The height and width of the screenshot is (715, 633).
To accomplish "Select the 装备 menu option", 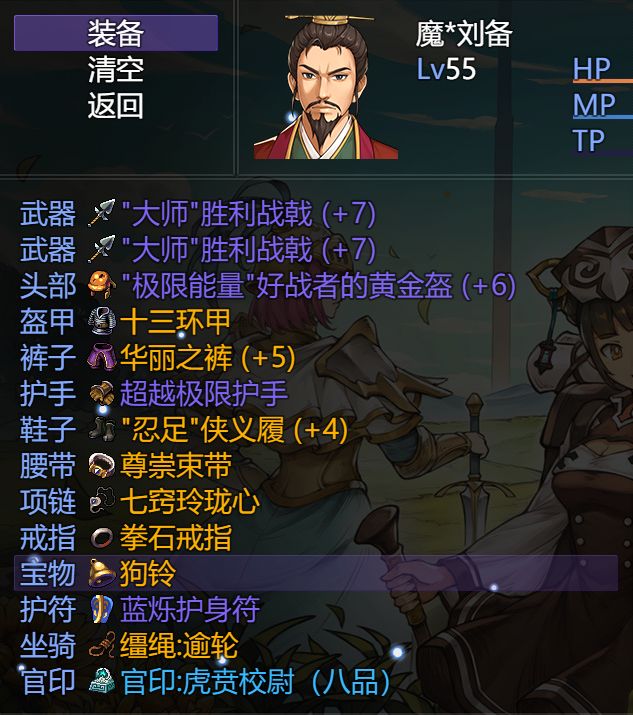I will pos(116,33).
